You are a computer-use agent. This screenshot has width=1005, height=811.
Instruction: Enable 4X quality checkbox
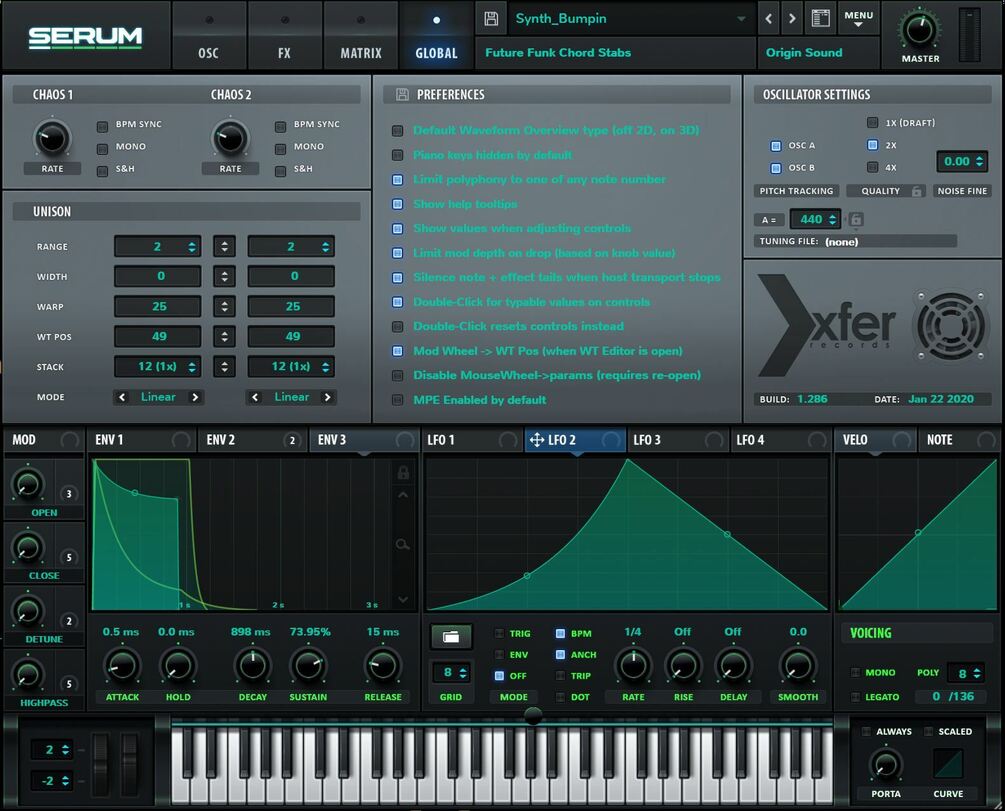coord(872,167)
